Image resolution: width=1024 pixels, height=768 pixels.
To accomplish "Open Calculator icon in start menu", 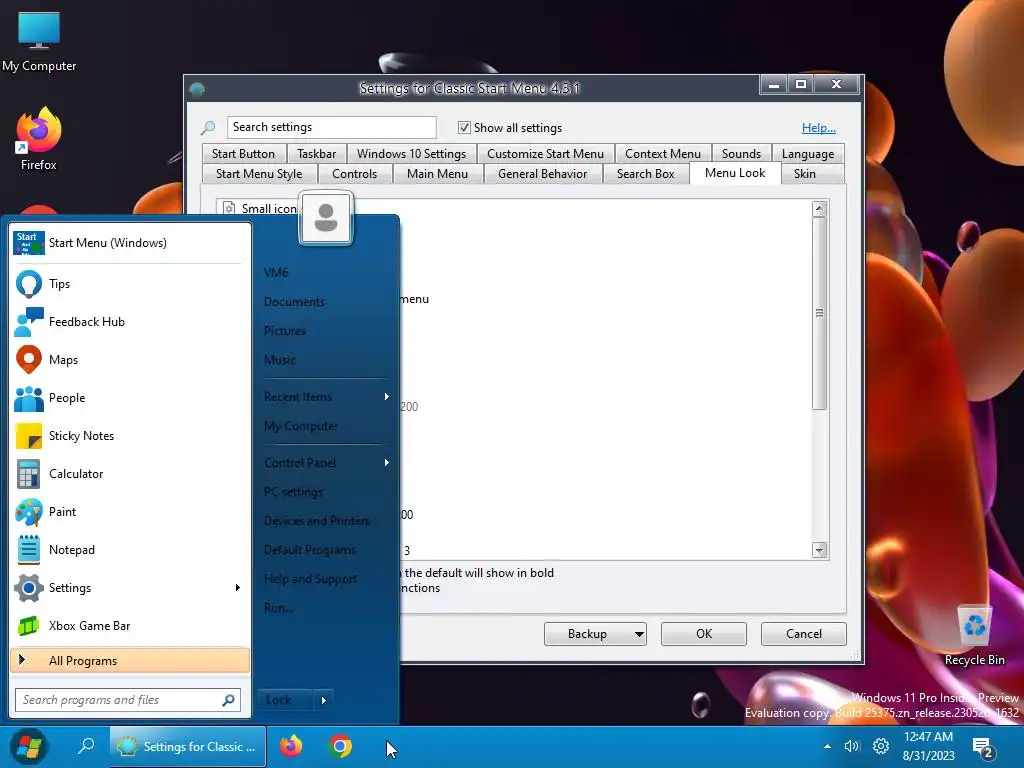I will [x=29, y=474].
